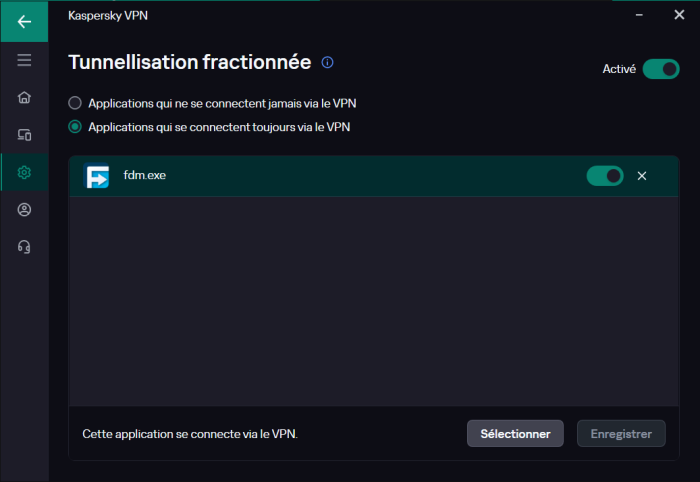Viewport: 700px width, 482px height.
Task: Click info icon beside Tunnellisation fractionnée
Action: tap(327, 62)
